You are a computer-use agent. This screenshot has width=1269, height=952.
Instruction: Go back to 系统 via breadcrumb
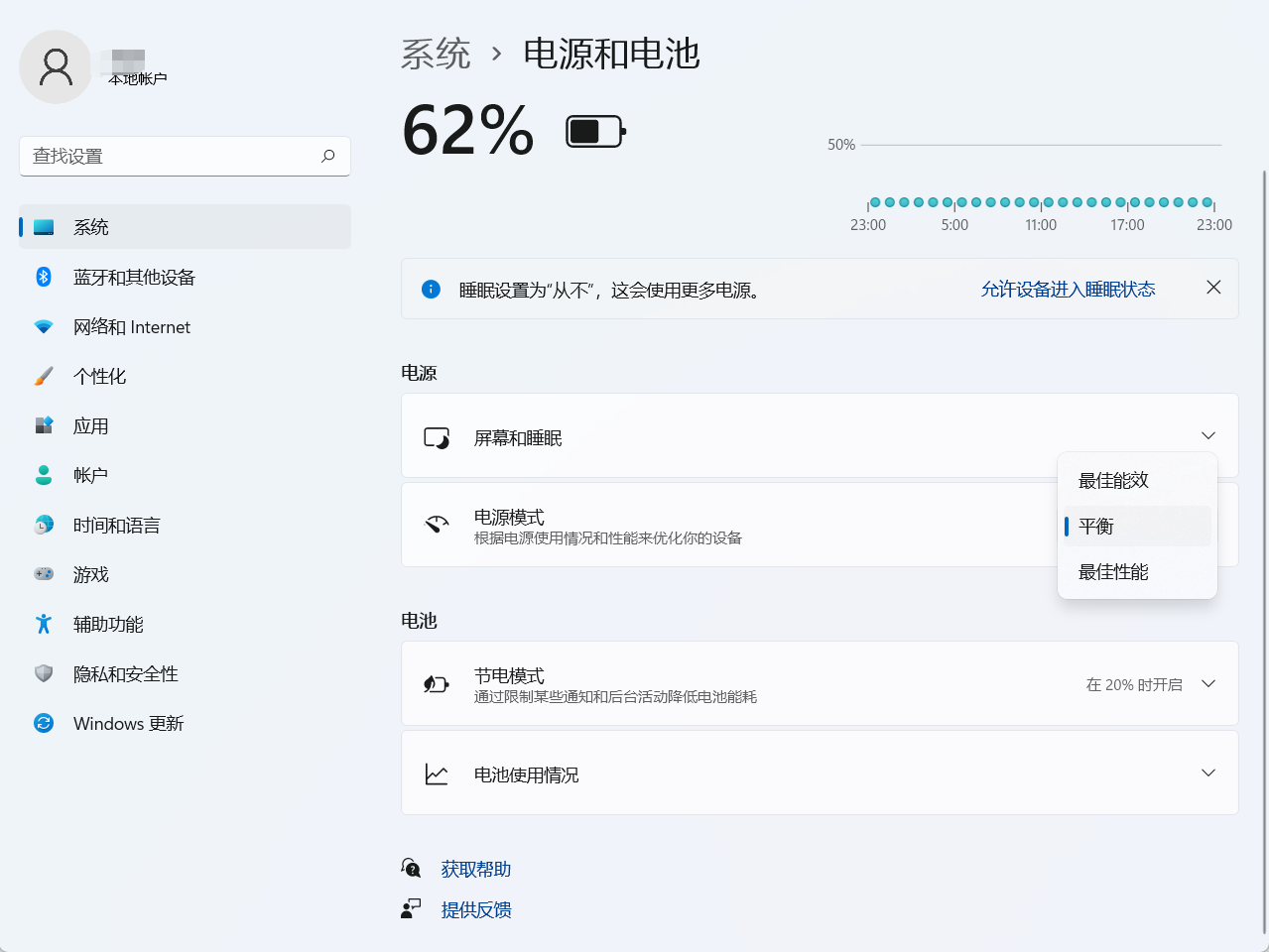click(x=436, y=54)
